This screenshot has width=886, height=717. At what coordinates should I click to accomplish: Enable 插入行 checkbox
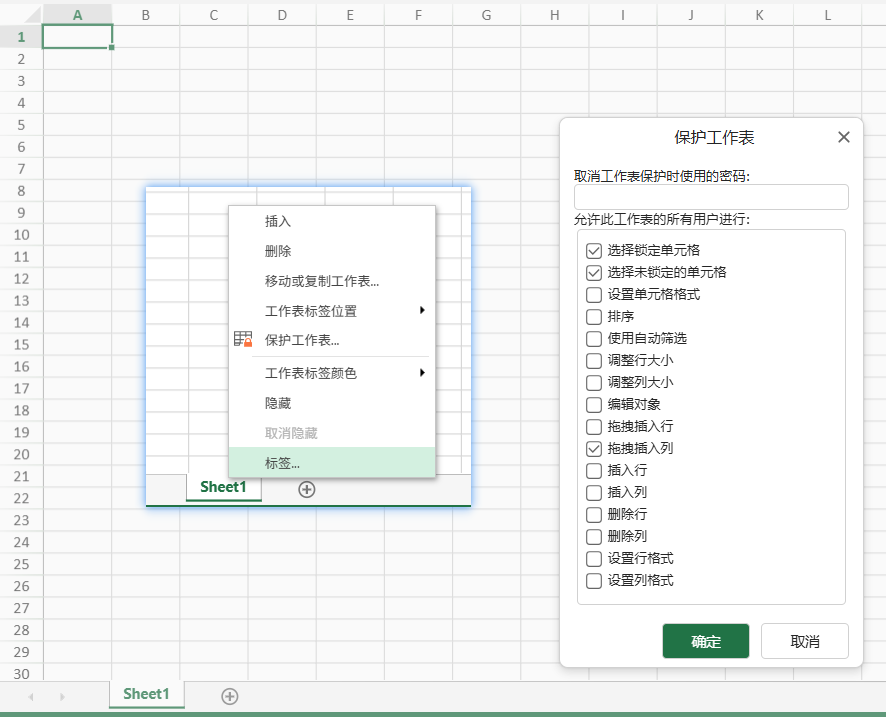click(x=594, y=471)
